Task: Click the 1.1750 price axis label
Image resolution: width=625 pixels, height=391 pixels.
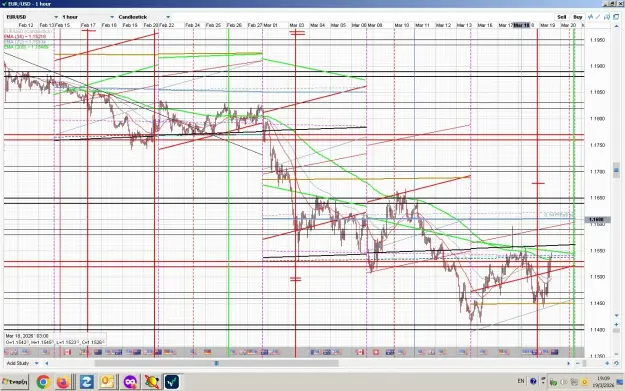Action: (x=597, y=145)
